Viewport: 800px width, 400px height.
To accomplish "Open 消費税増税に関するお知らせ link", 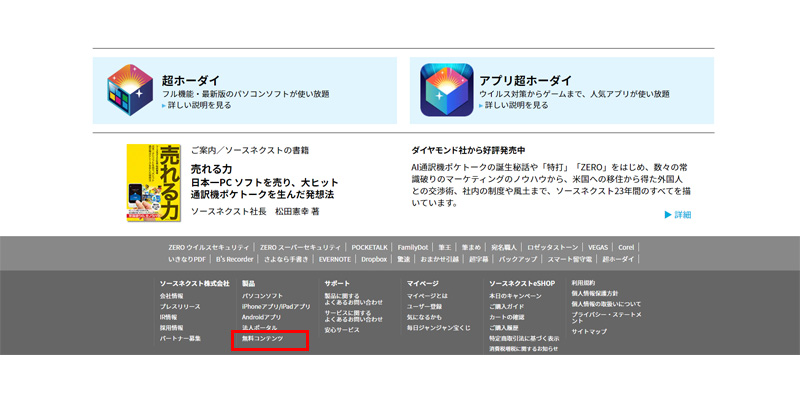I will (x=523, y=349).
